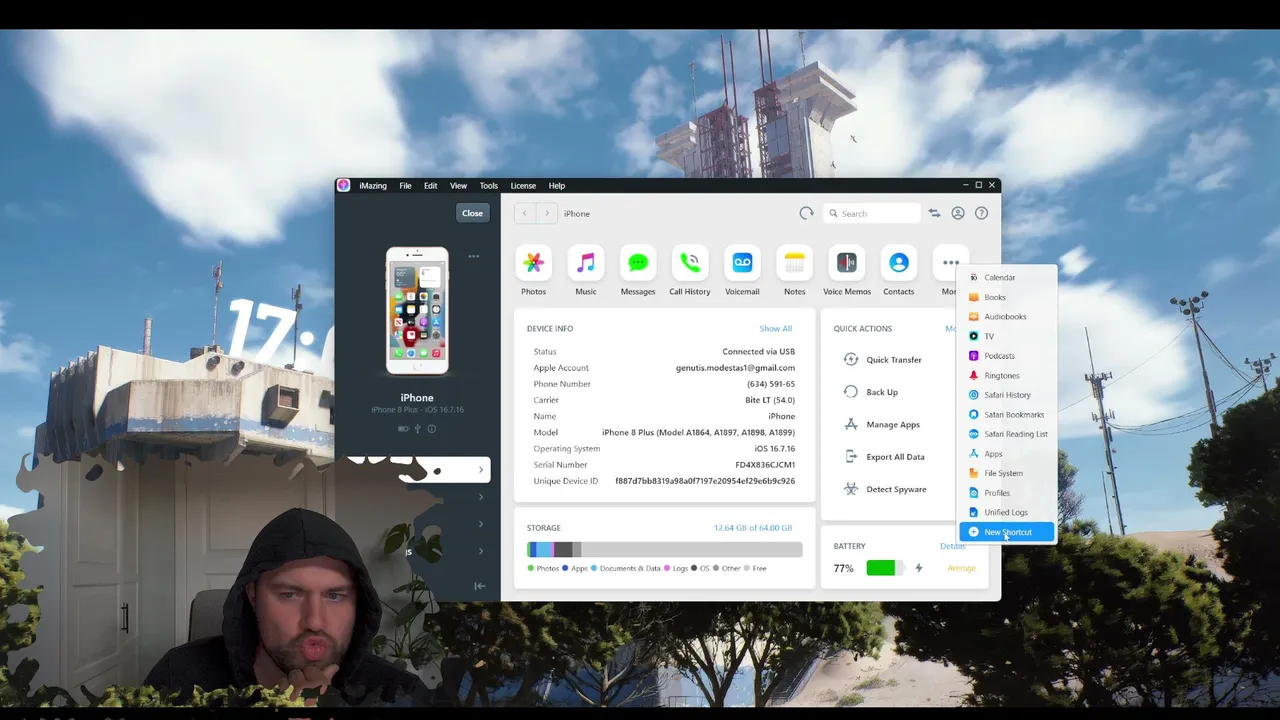Open the user account icon
Screen dimensions: 1280x720
(x=958, y=213)
